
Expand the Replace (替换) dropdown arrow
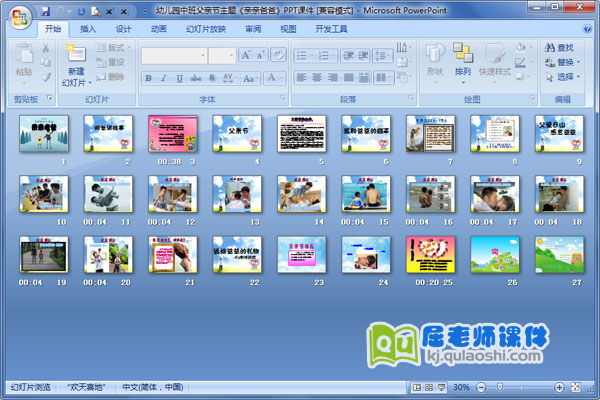pos(579,62)
